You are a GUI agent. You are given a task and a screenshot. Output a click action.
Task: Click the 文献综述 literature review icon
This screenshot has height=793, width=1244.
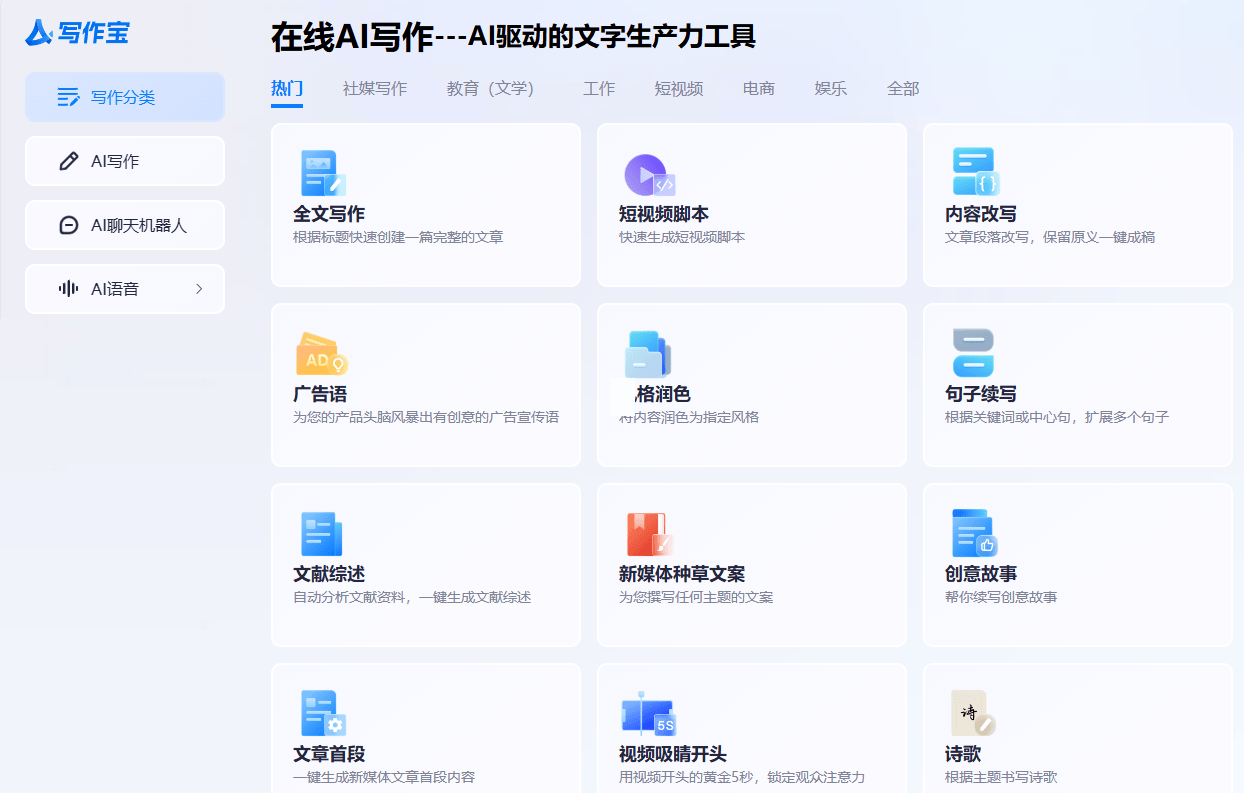pos(320,531)
